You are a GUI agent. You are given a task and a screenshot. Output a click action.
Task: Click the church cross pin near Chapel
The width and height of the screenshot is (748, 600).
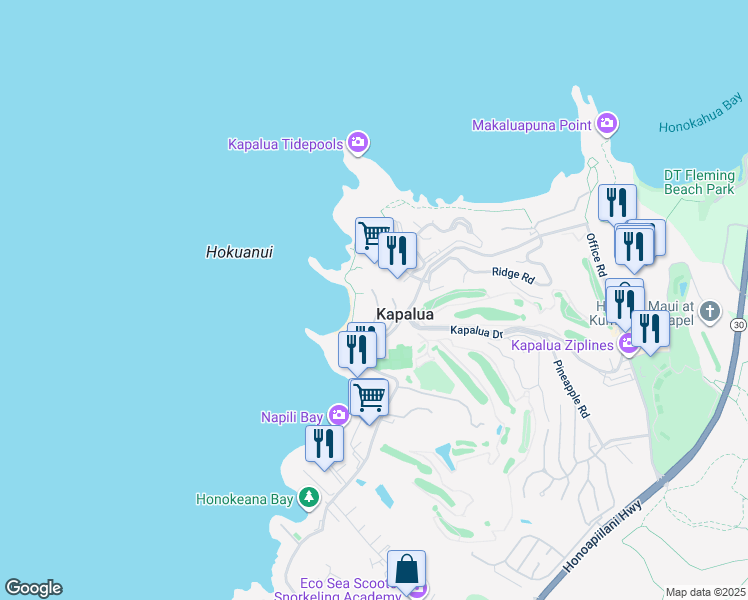[710, 312]
